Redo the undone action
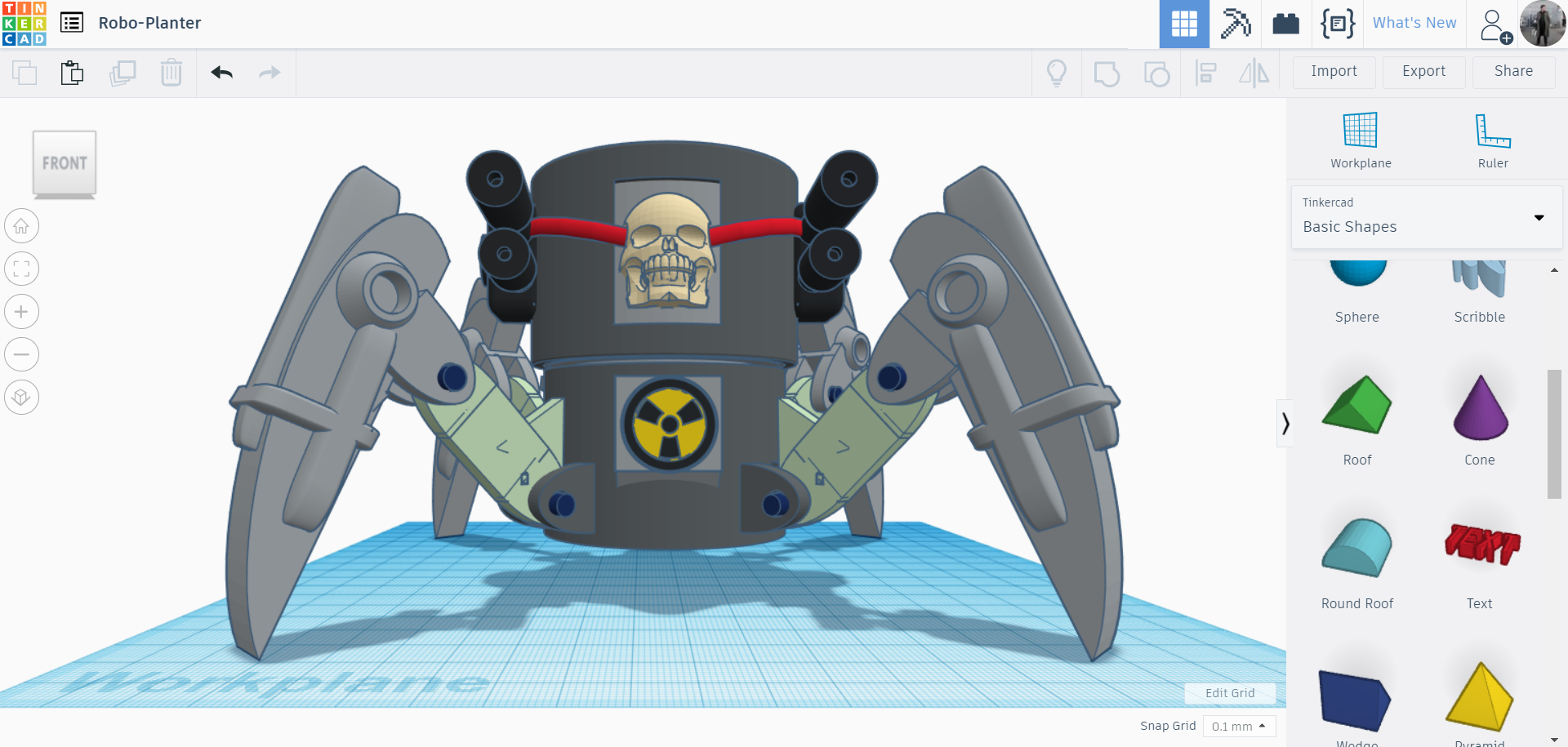 (x=269, y=73)
